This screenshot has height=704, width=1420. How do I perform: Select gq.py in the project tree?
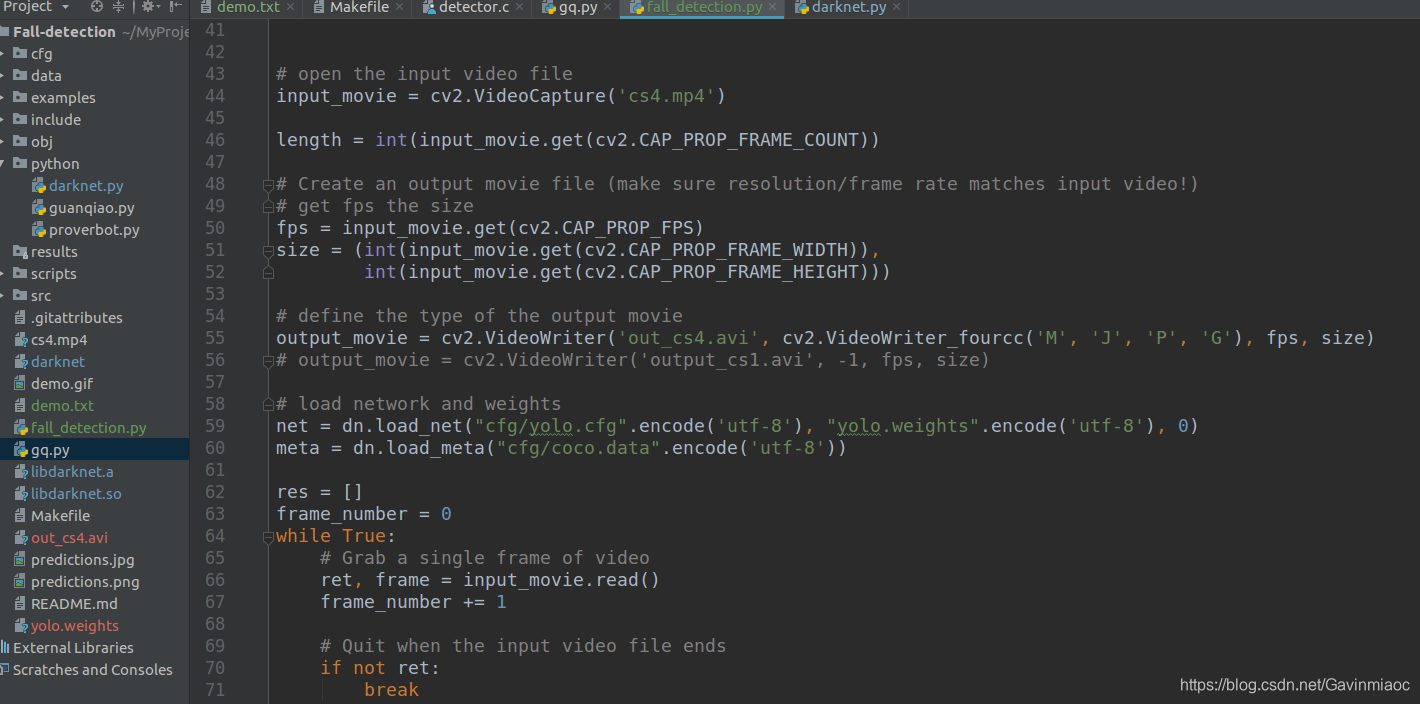(50, 450)
